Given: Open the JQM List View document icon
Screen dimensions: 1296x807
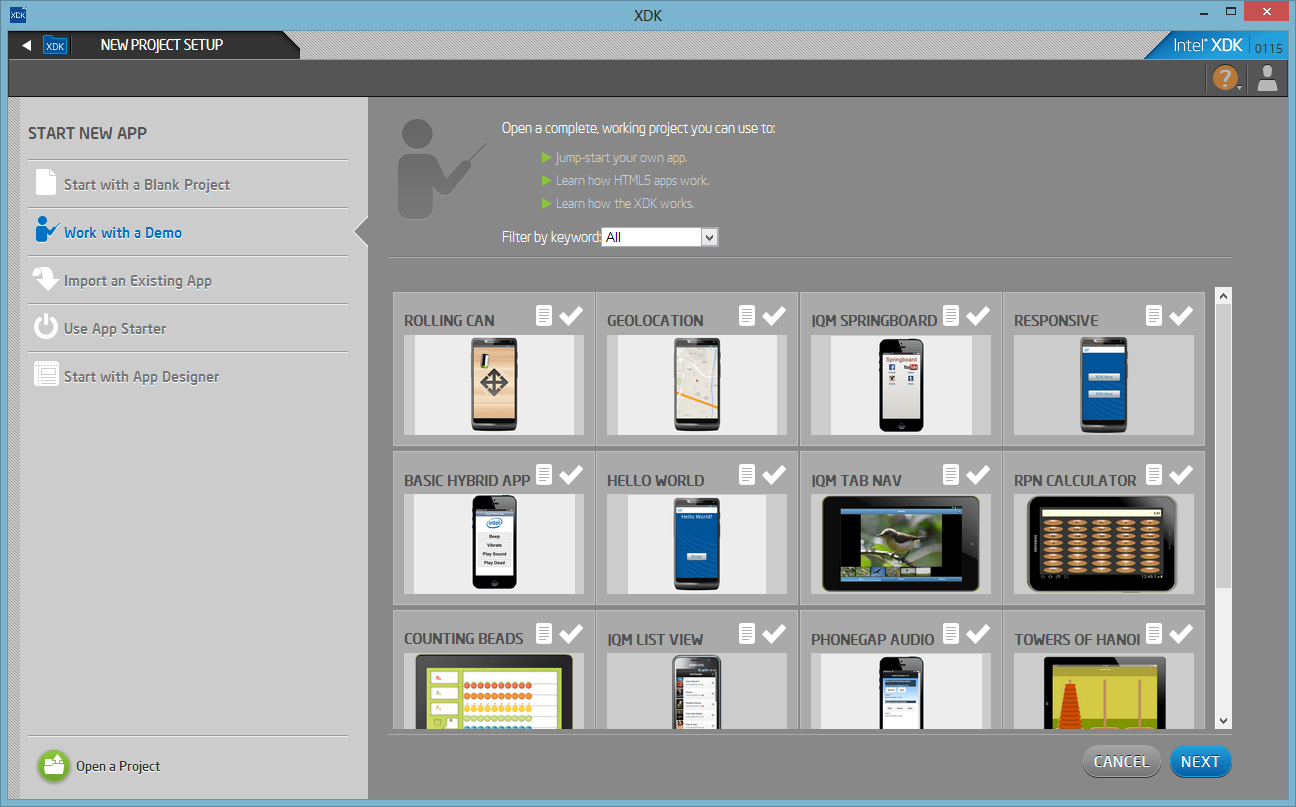Looking at the screenshot, I should 747,633.
